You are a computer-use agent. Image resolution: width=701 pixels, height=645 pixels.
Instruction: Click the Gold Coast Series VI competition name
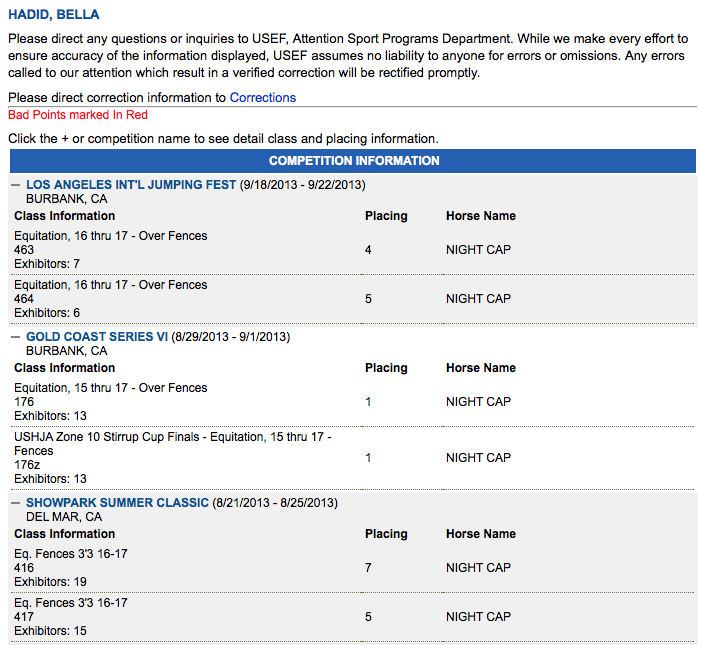[x=97, y=337]
